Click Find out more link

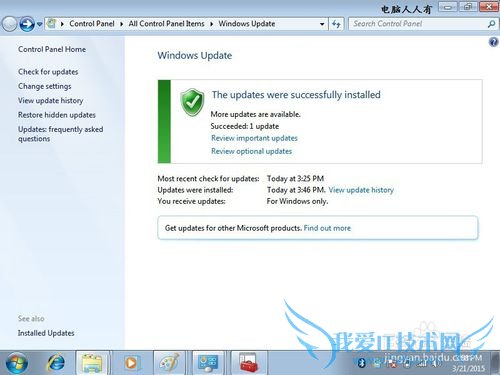327,228
